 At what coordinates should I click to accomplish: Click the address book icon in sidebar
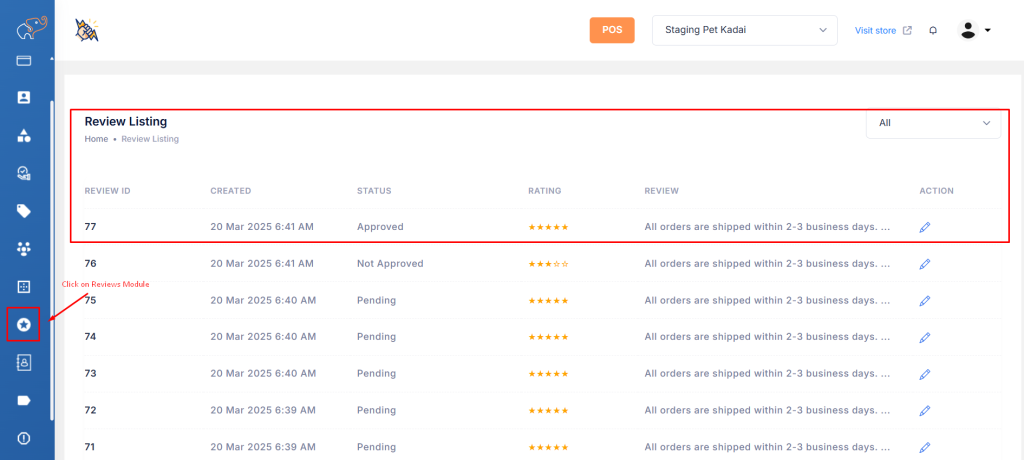click(24, 362)
